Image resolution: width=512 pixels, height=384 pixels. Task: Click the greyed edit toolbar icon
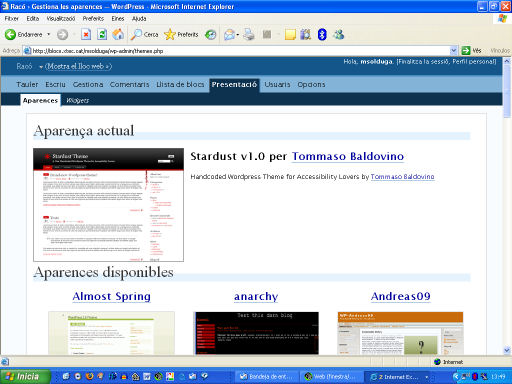(x=267, y=34)
